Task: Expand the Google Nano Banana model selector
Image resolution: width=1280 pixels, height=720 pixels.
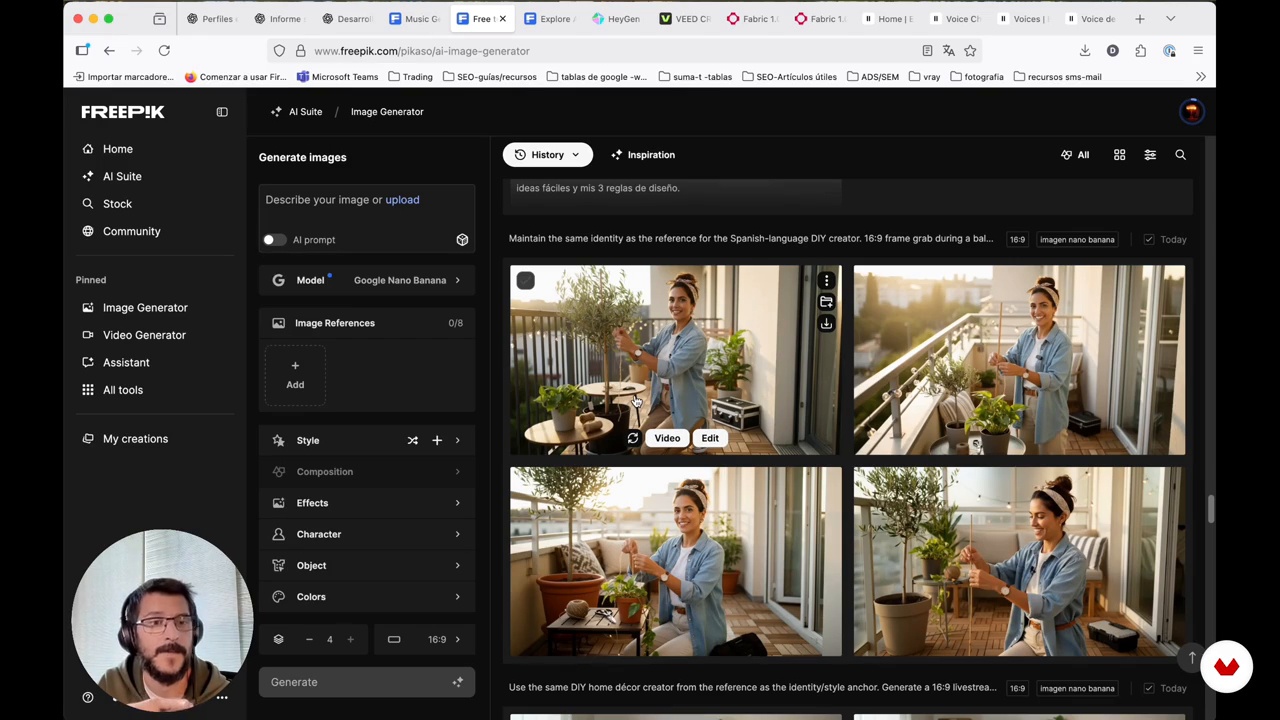Action: [x=400, y=280]
